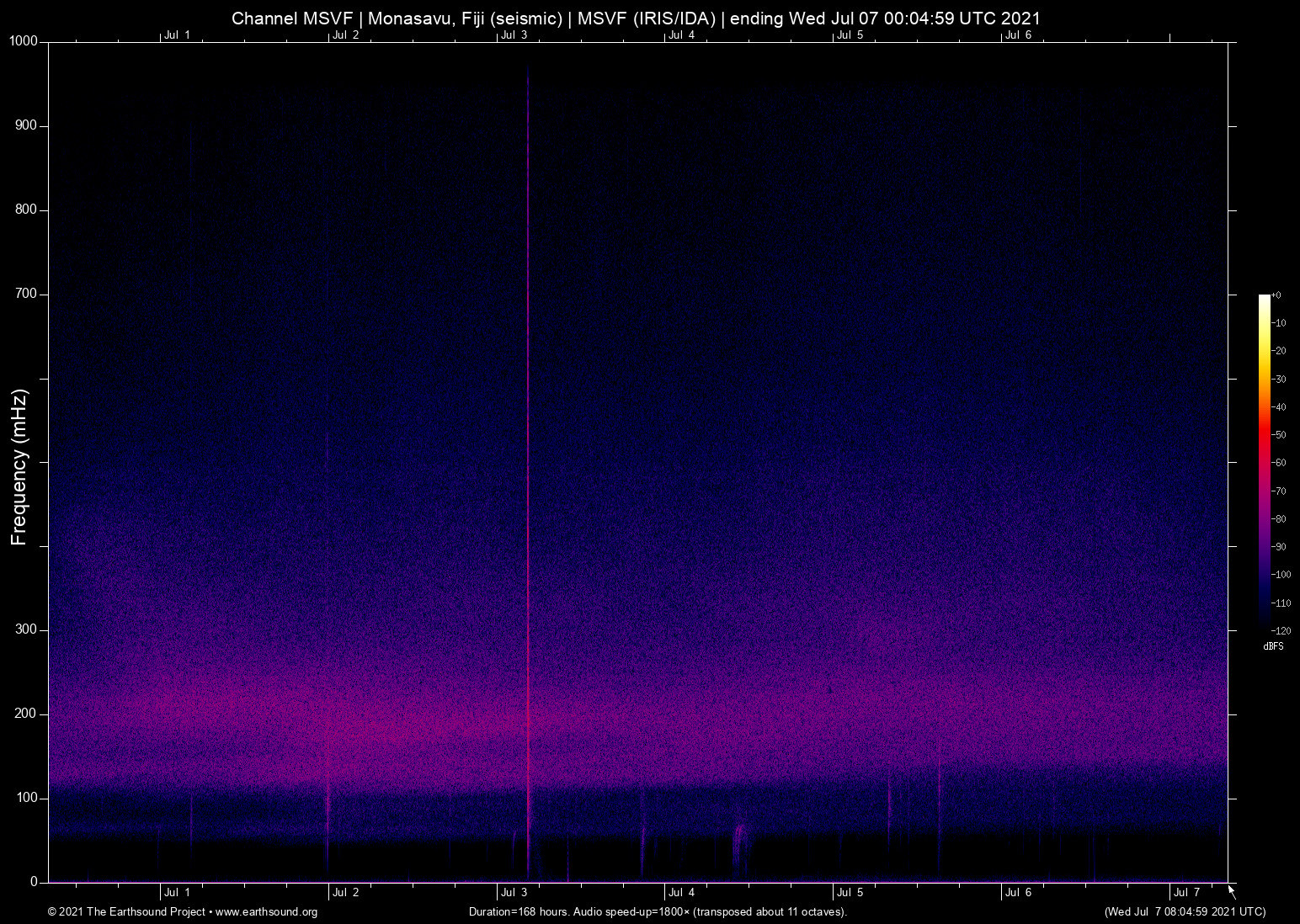Select "Jul 6" on the bottom time axis
This screenshot has height=924, width=1300.
point(1018,892)
